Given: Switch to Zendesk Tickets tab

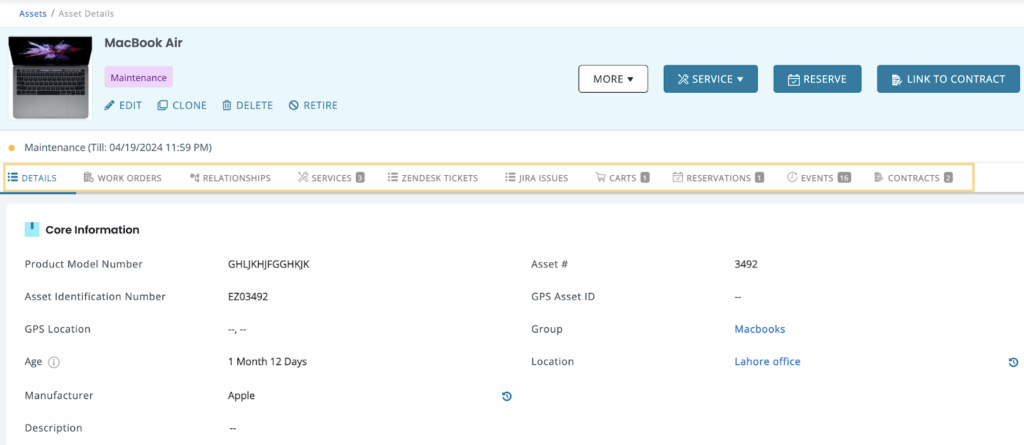Looking at the screenshot, I should pyautogui.click(x=432, y=178).
